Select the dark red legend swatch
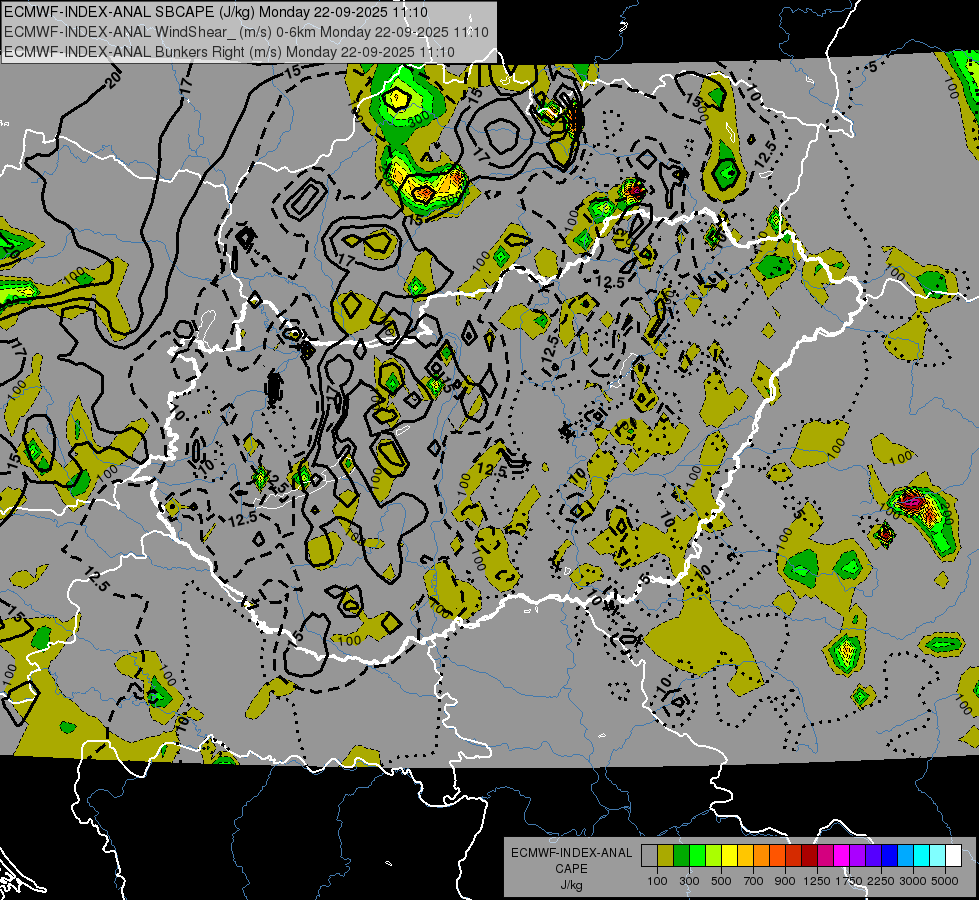 pos(809,855)
